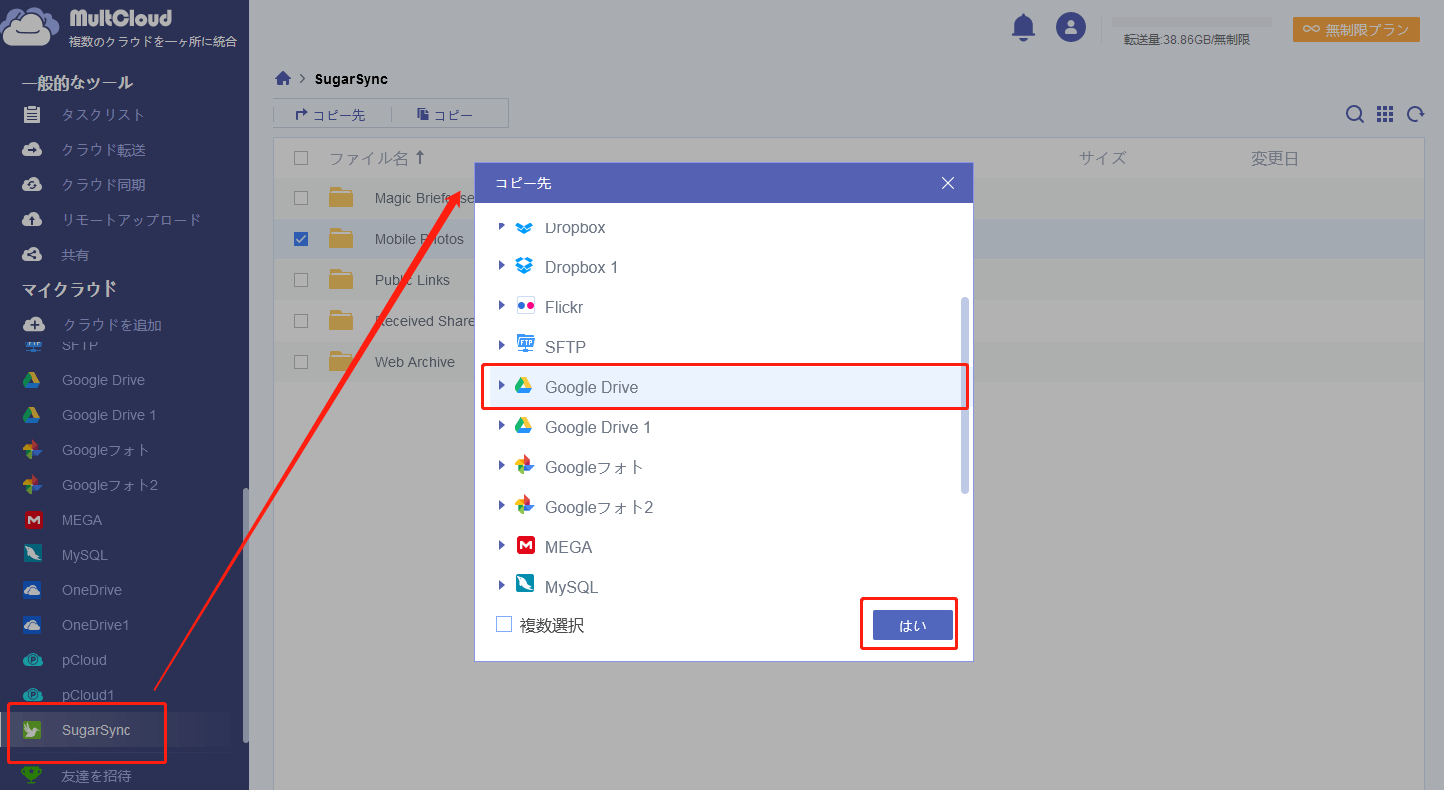The image size is (1444, 790).
Task: Refresh the SugarSync file list
Action: (1416, 114)
